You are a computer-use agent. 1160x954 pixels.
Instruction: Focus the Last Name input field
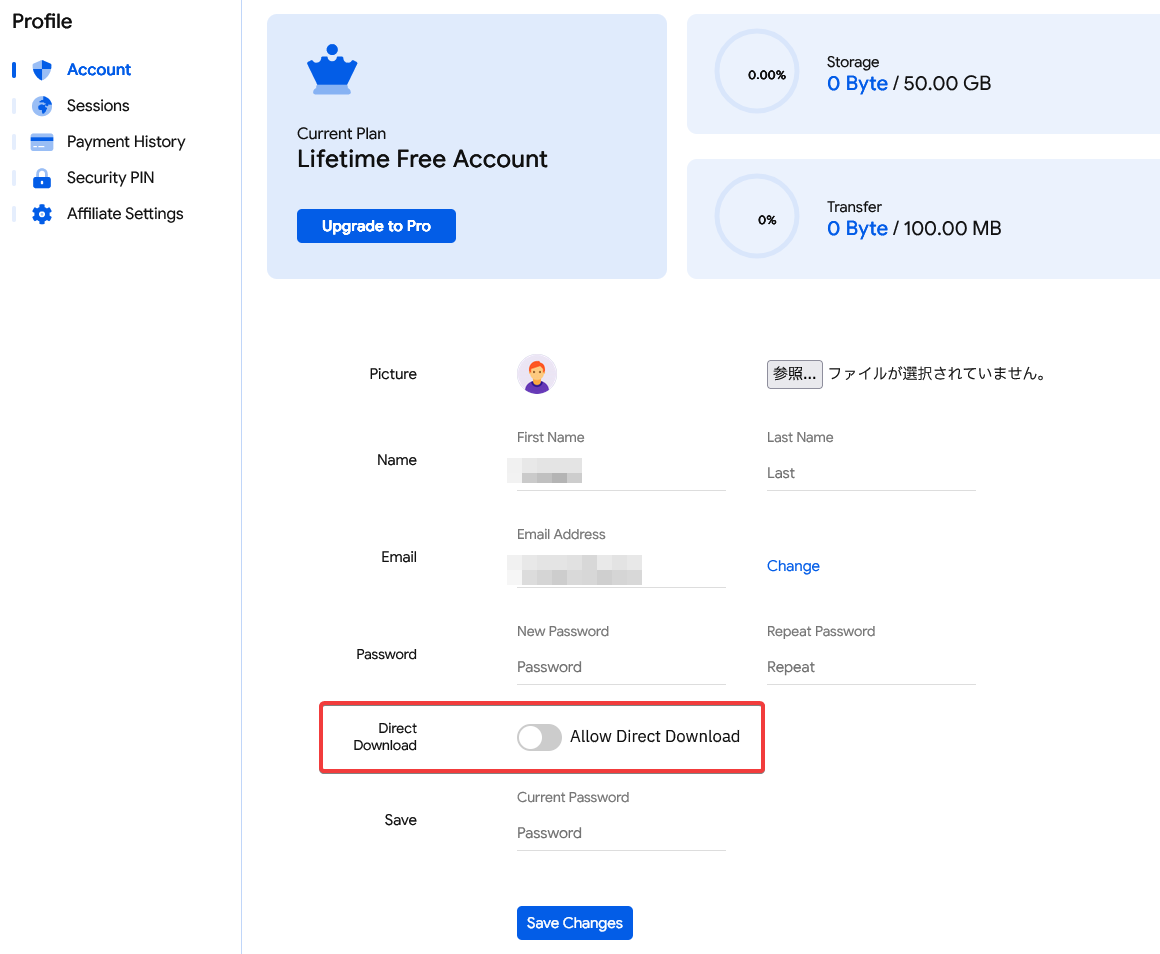(870, 473)
